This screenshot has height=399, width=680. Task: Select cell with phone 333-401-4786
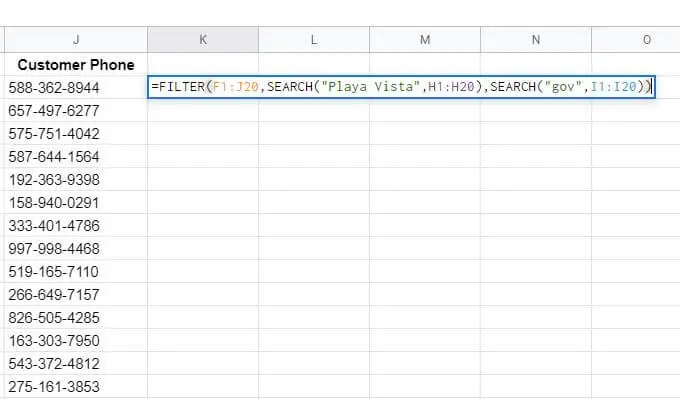(76, 226)
